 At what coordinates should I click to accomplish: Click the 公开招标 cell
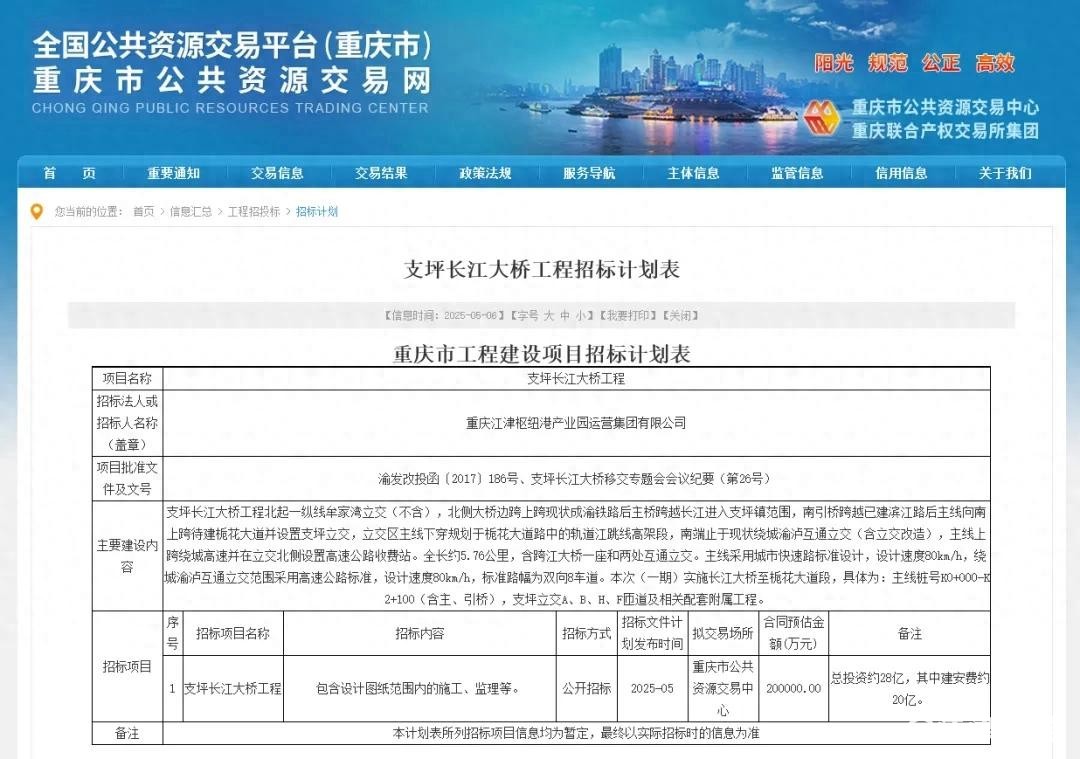(x=587, y=688)
